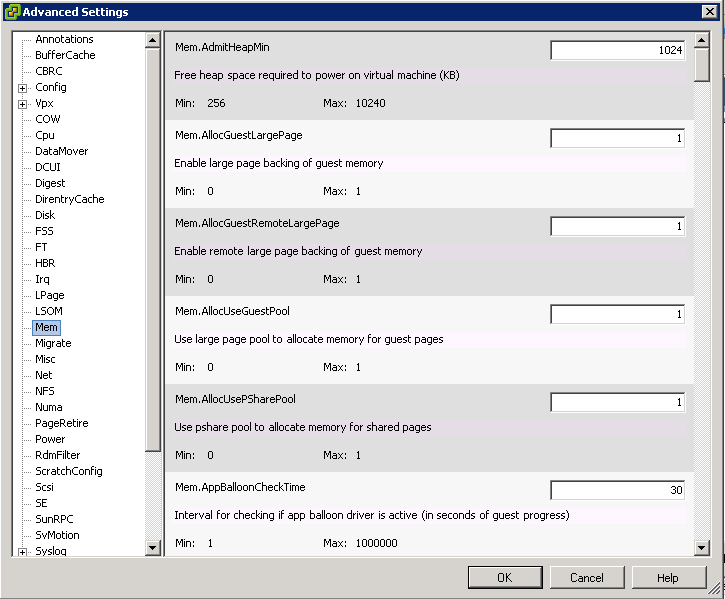Click the tree panel scrollbar thumb

point(152,249)
